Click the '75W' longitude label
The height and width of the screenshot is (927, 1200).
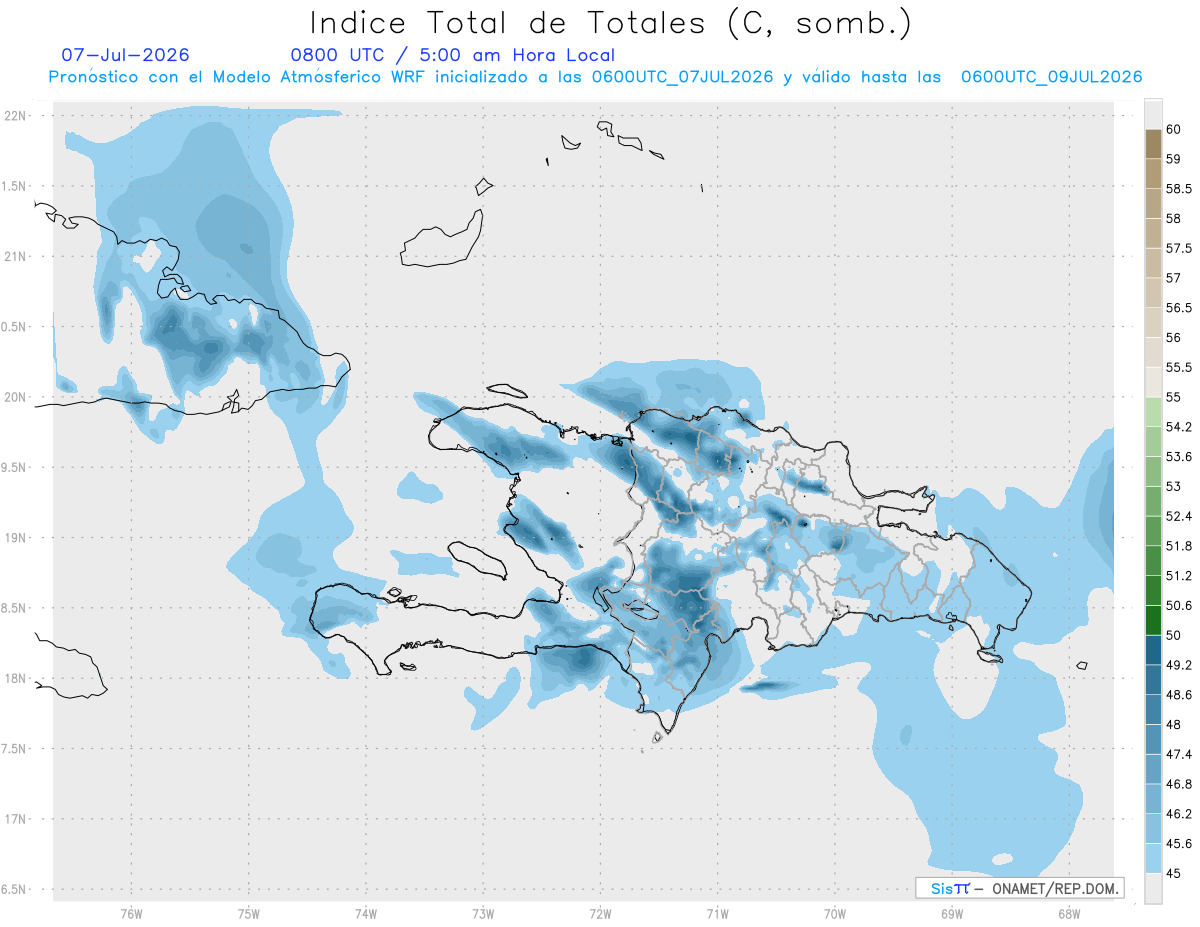coord(248,914)
